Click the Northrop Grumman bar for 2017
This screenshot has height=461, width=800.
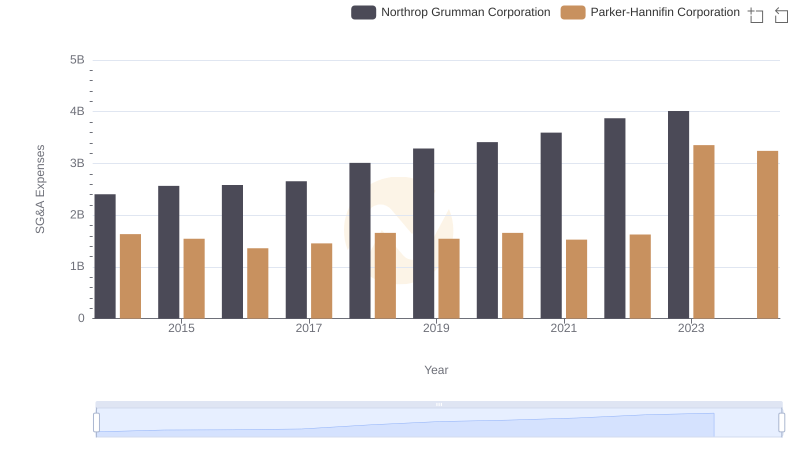[x=296, y=250]
